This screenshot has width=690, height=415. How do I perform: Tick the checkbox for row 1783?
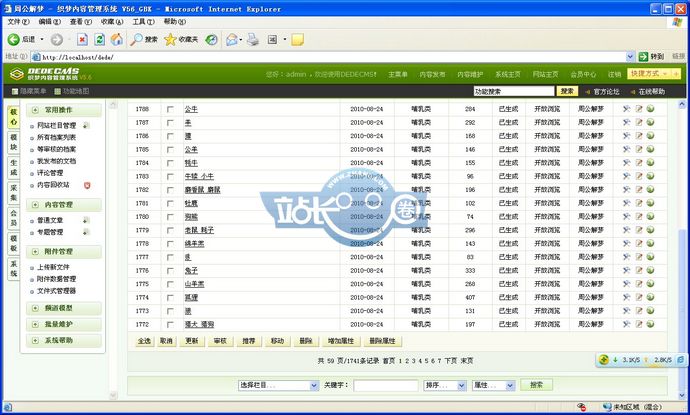170,176
